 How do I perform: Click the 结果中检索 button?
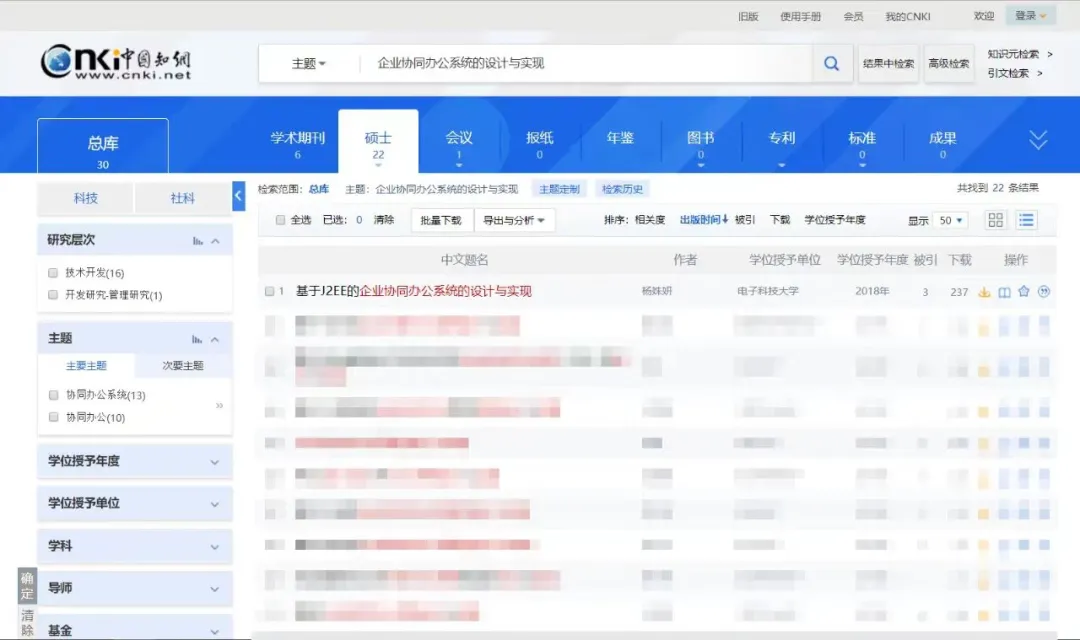(x=889, y=63)
